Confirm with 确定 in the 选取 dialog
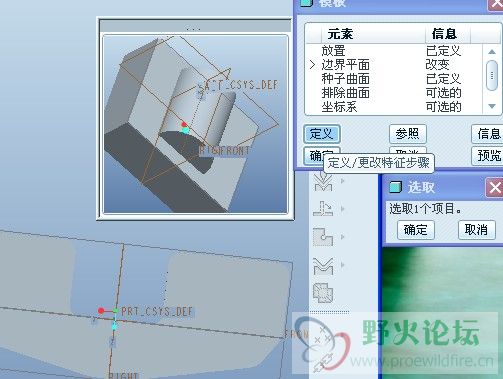The image size is (503, 379). click(416, 230)
